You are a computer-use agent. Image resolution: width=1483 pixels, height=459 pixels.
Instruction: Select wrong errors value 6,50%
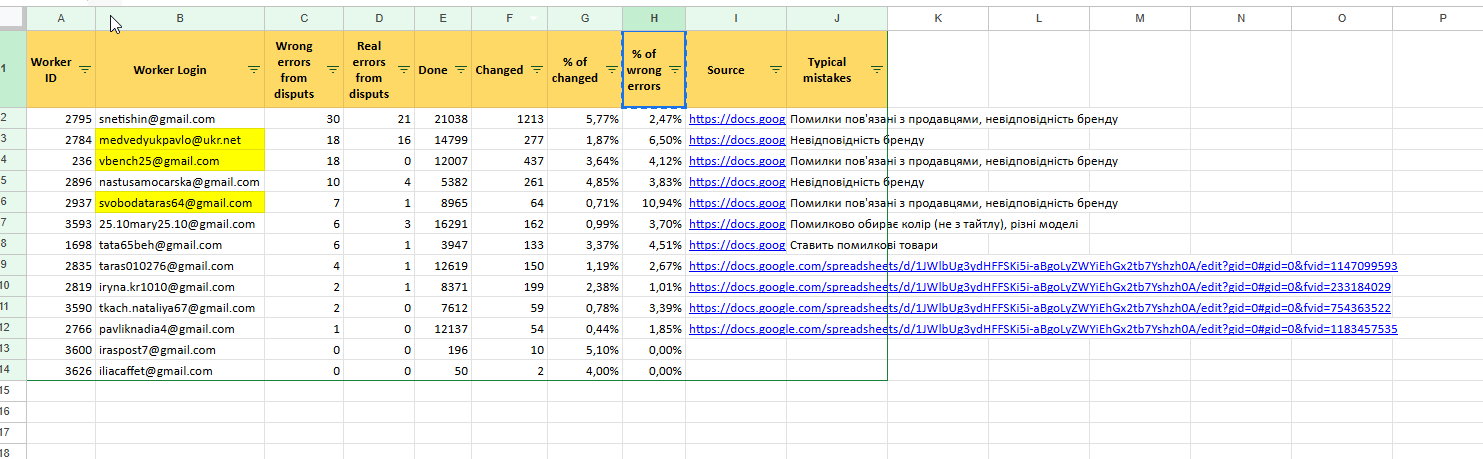pyautogui.click(x=654, y=140)
